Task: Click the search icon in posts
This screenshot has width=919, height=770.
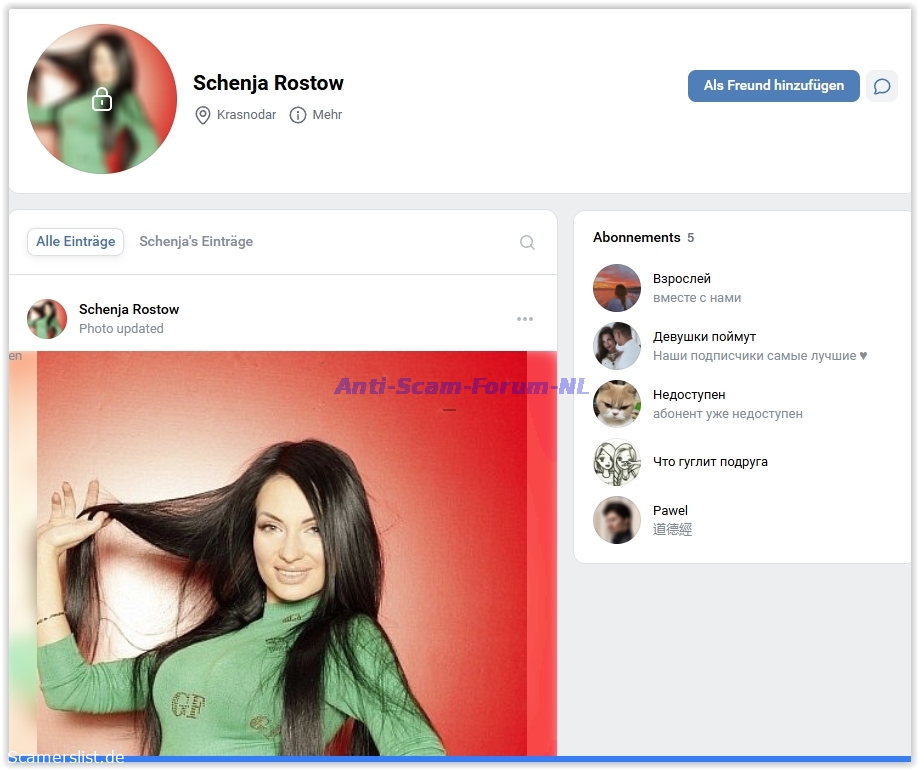Action: (527, 242)
